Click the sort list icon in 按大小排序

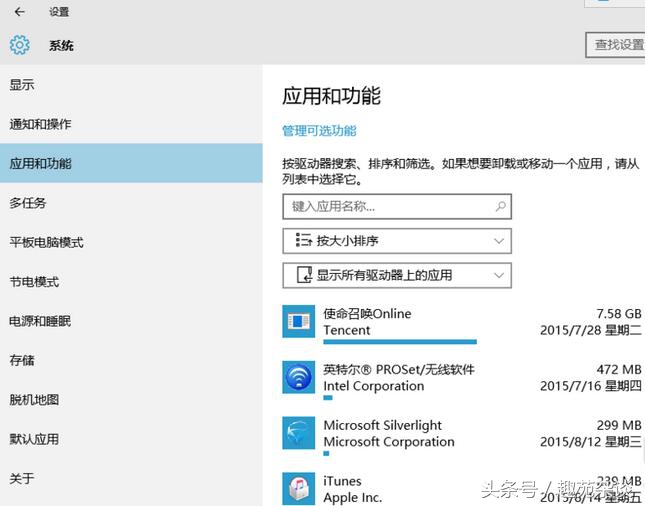pos(304,240)
